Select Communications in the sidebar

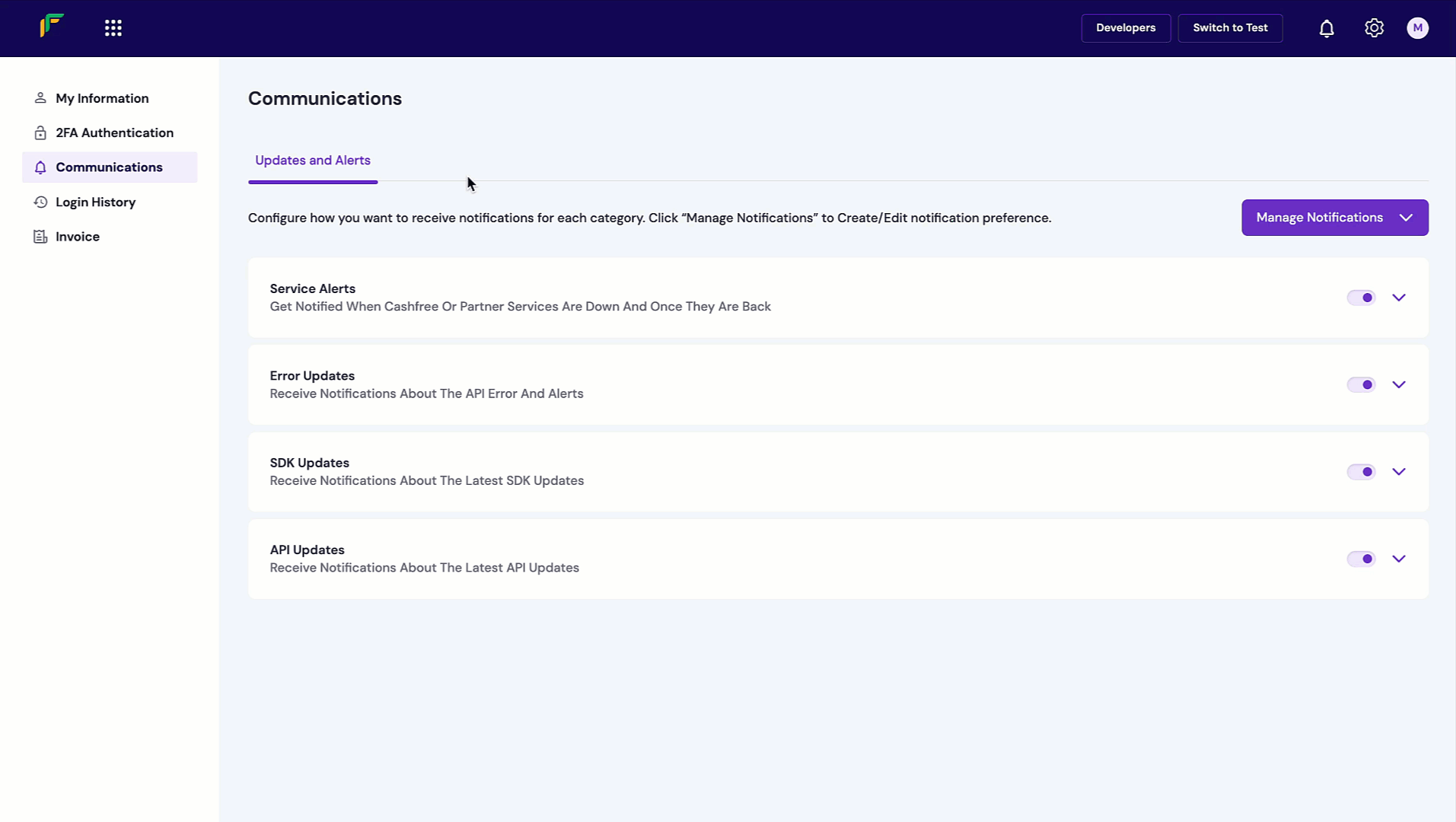[x=109, y=167]
